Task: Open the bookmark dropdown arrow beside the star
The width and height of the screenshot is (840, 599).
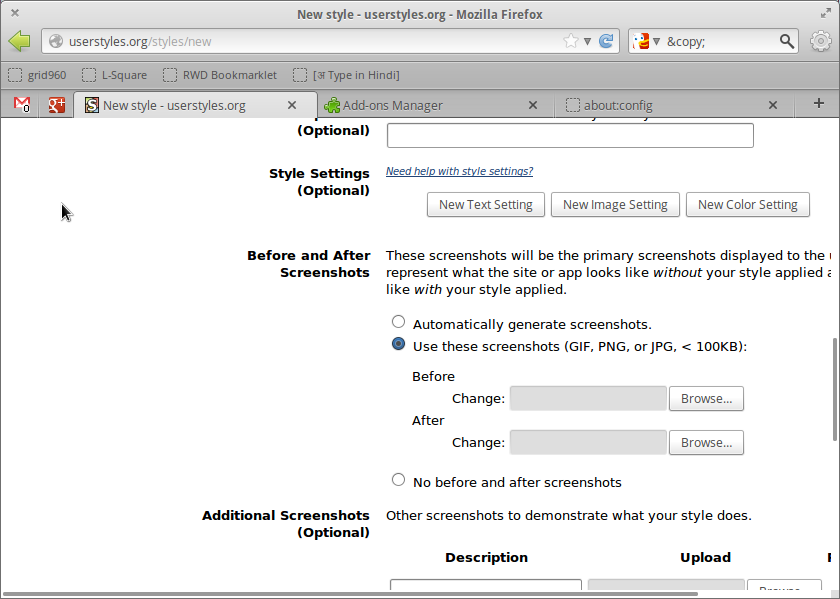Action: coord(587,41)
